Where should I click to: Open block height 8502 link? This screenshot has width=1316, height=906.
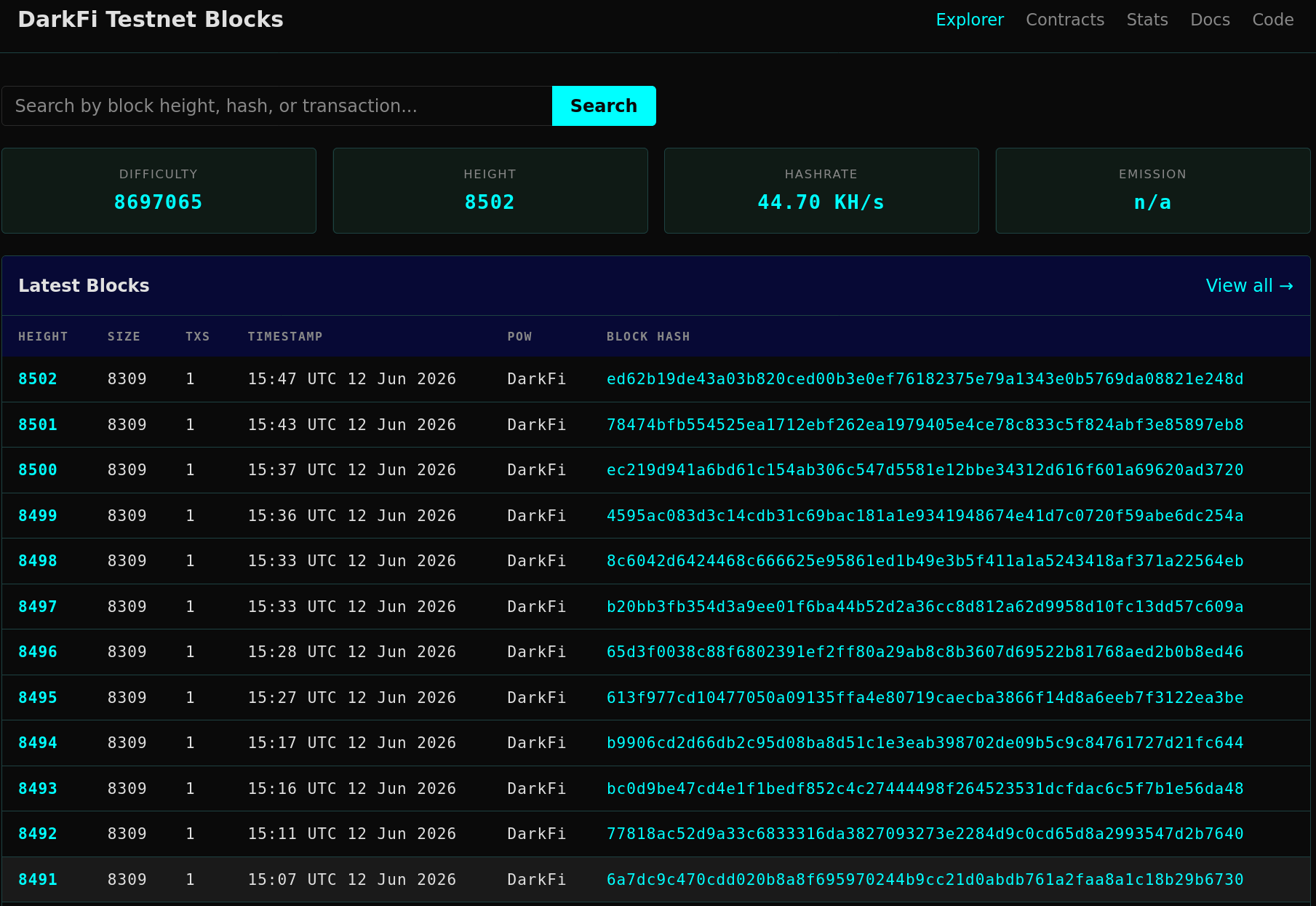point(38,379)
